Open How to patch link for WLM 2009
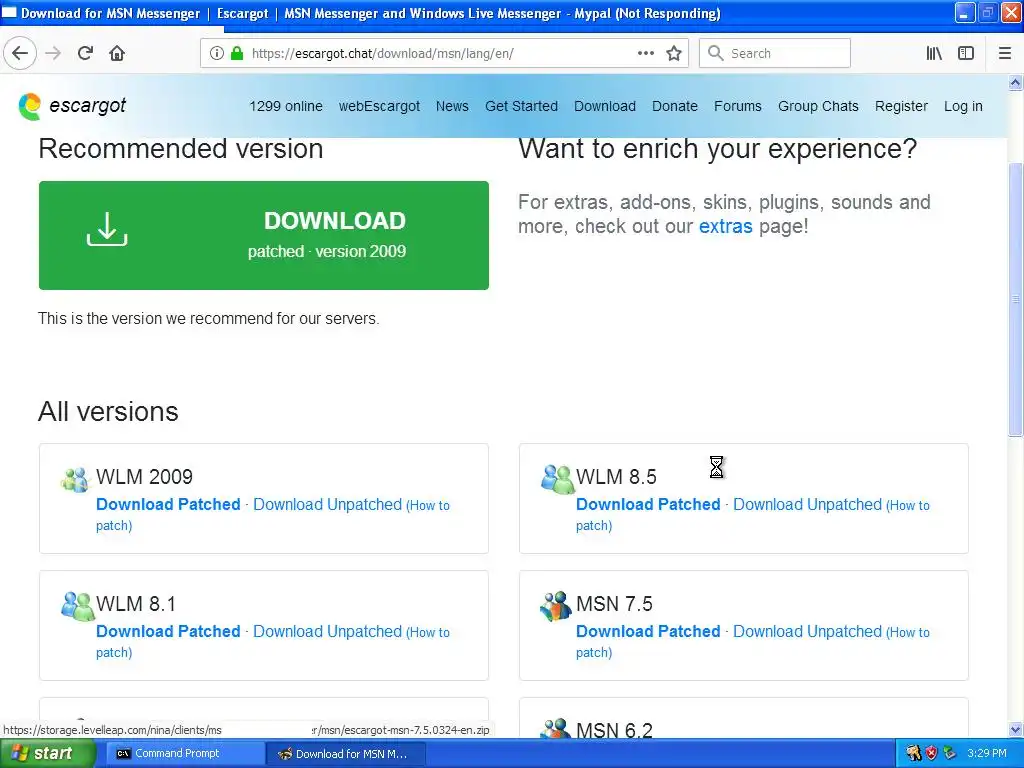The width and height of the screenshot is (1024, 768). (429, 505)
